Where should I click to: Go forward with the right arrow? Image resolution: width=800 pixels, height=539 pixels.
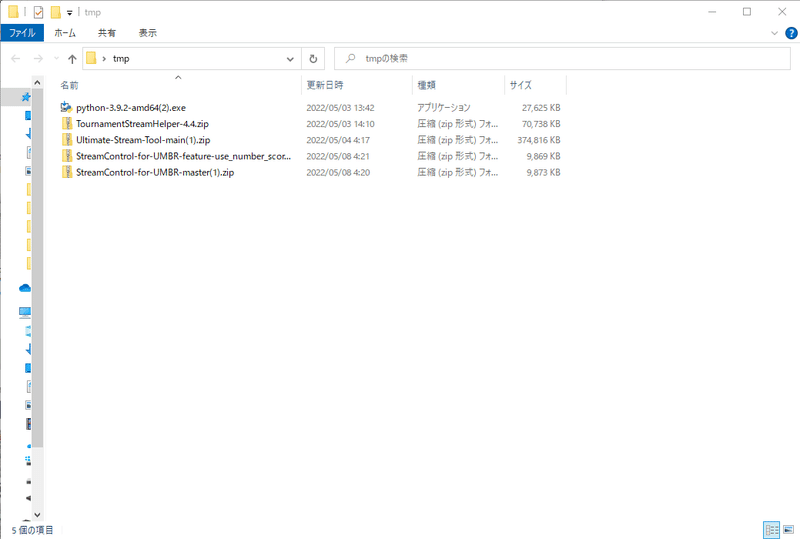(x=38, y=59)
